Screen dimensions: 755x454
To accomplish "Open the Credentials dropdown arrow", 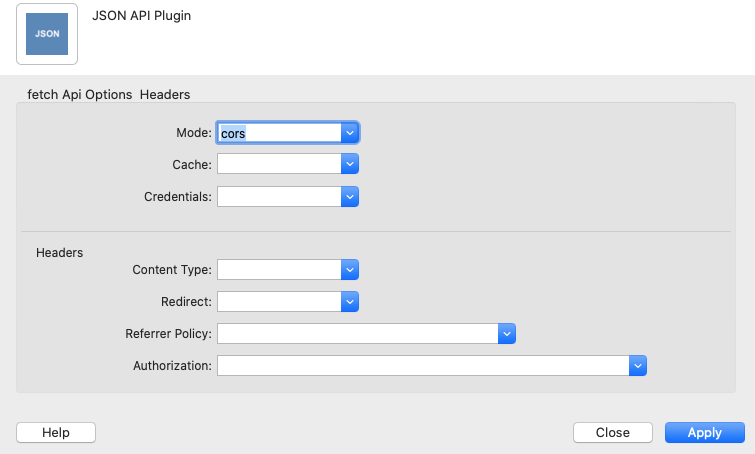I will tap(349, 197).
